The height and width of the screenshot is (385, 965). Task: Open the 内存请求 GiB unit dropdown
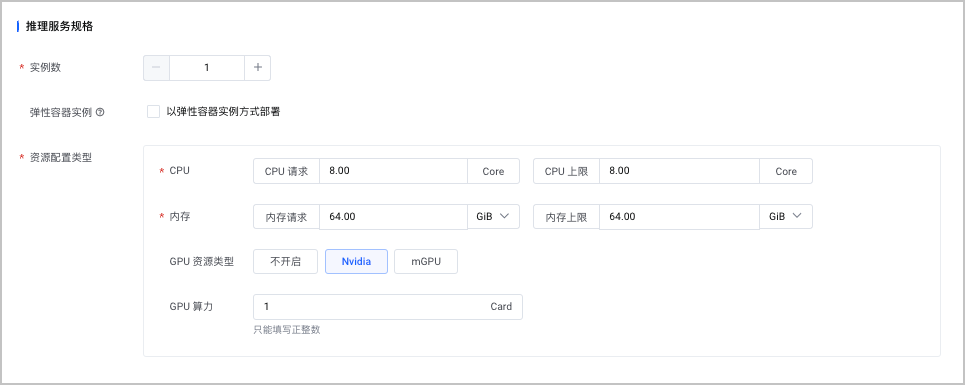point(493,216)
